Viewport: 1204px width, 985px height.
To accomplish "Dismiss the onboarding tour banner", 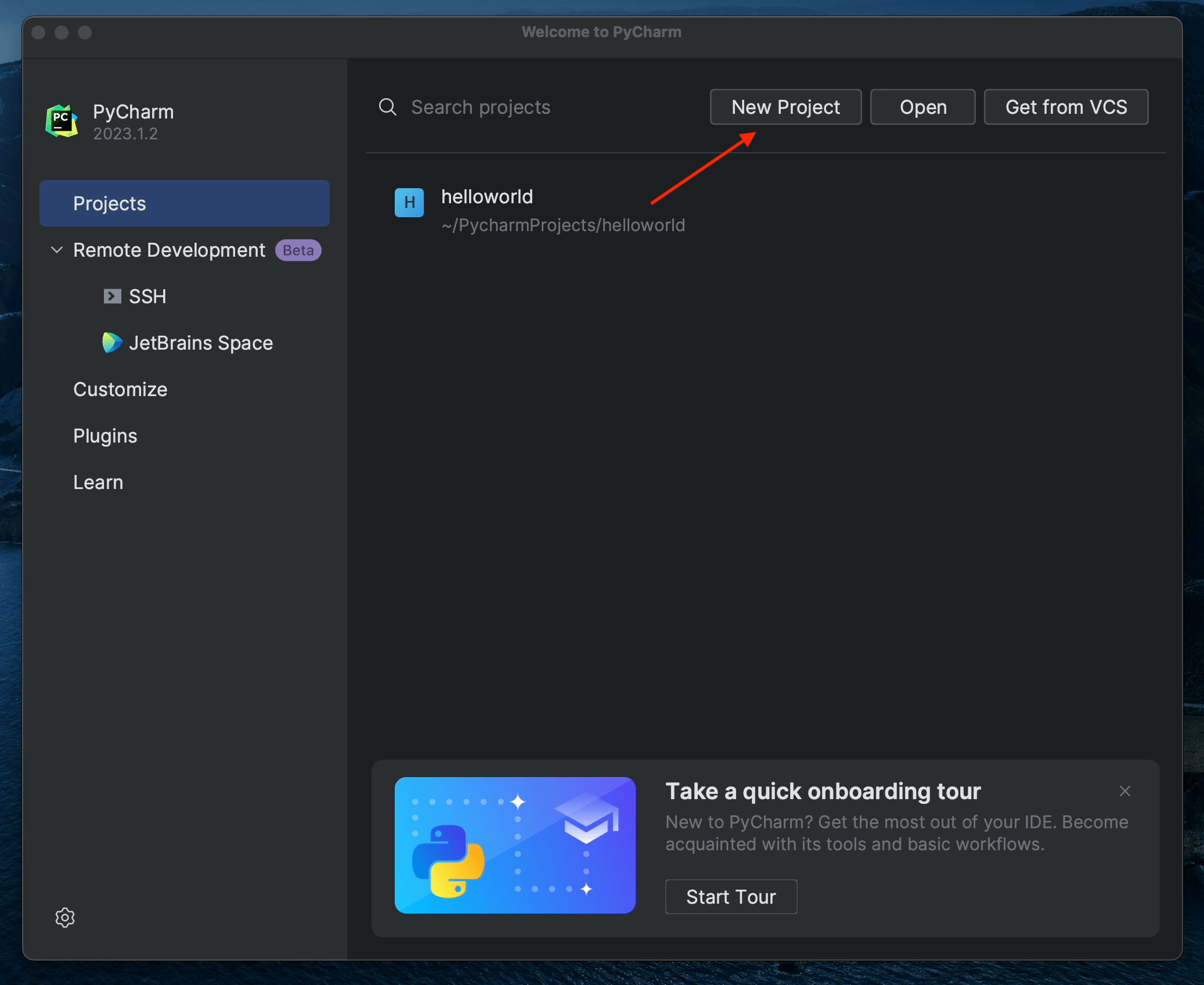I will [1125, 791].
